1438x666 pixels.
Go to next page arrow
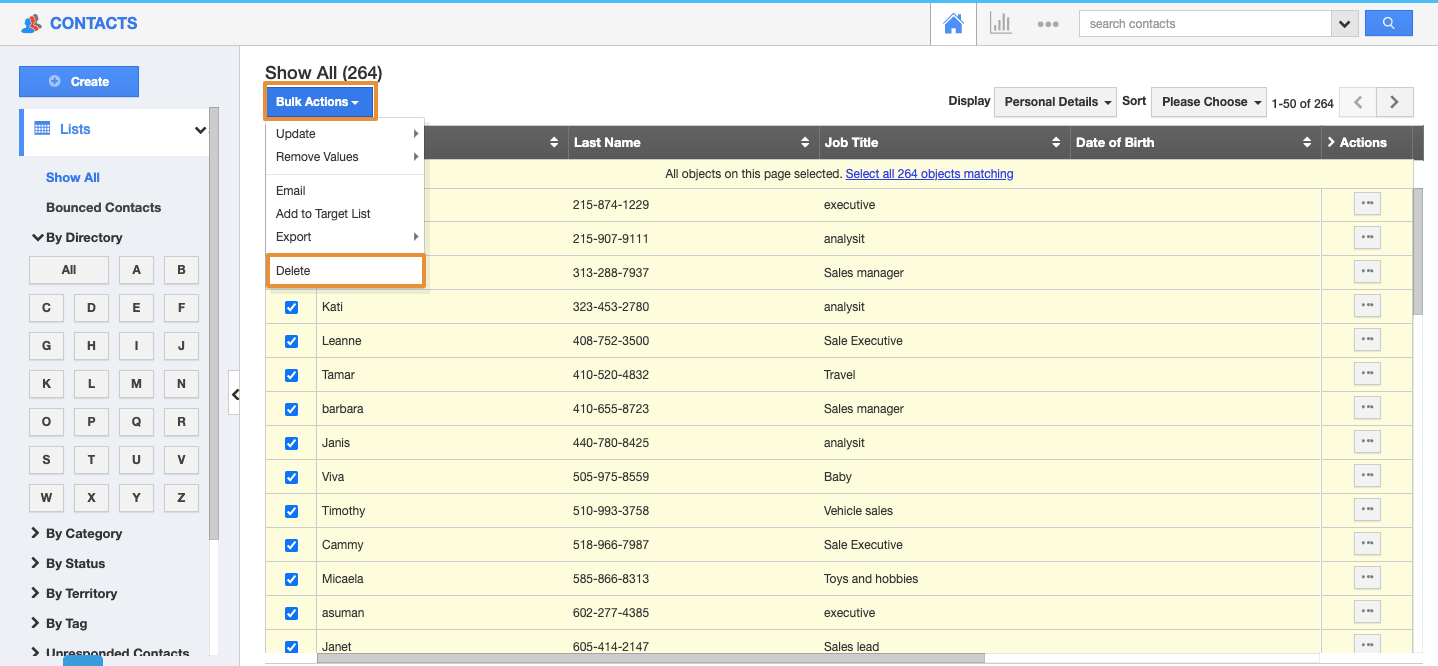(x=1394, y=102)
